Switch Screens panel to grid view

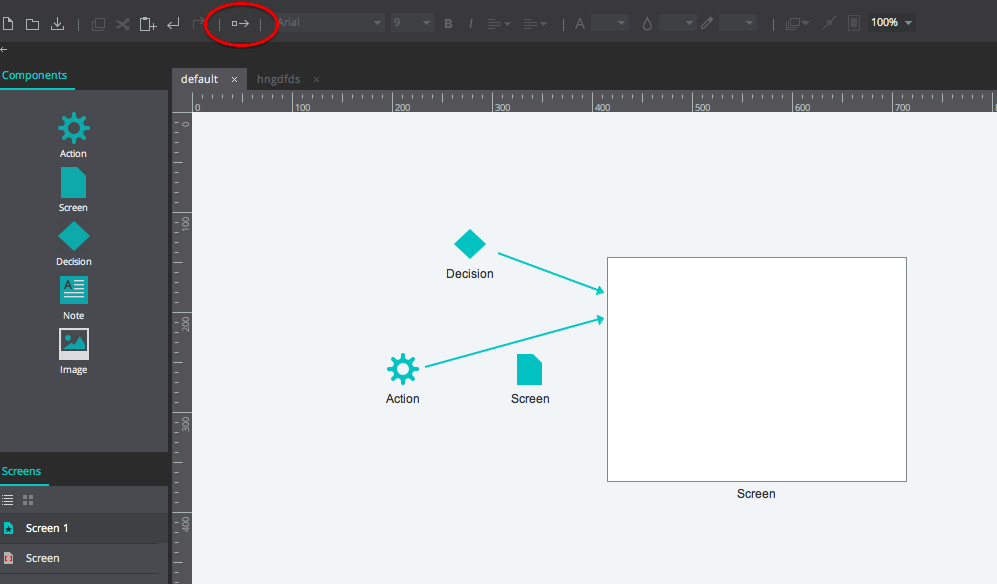[x=28, y=500]
